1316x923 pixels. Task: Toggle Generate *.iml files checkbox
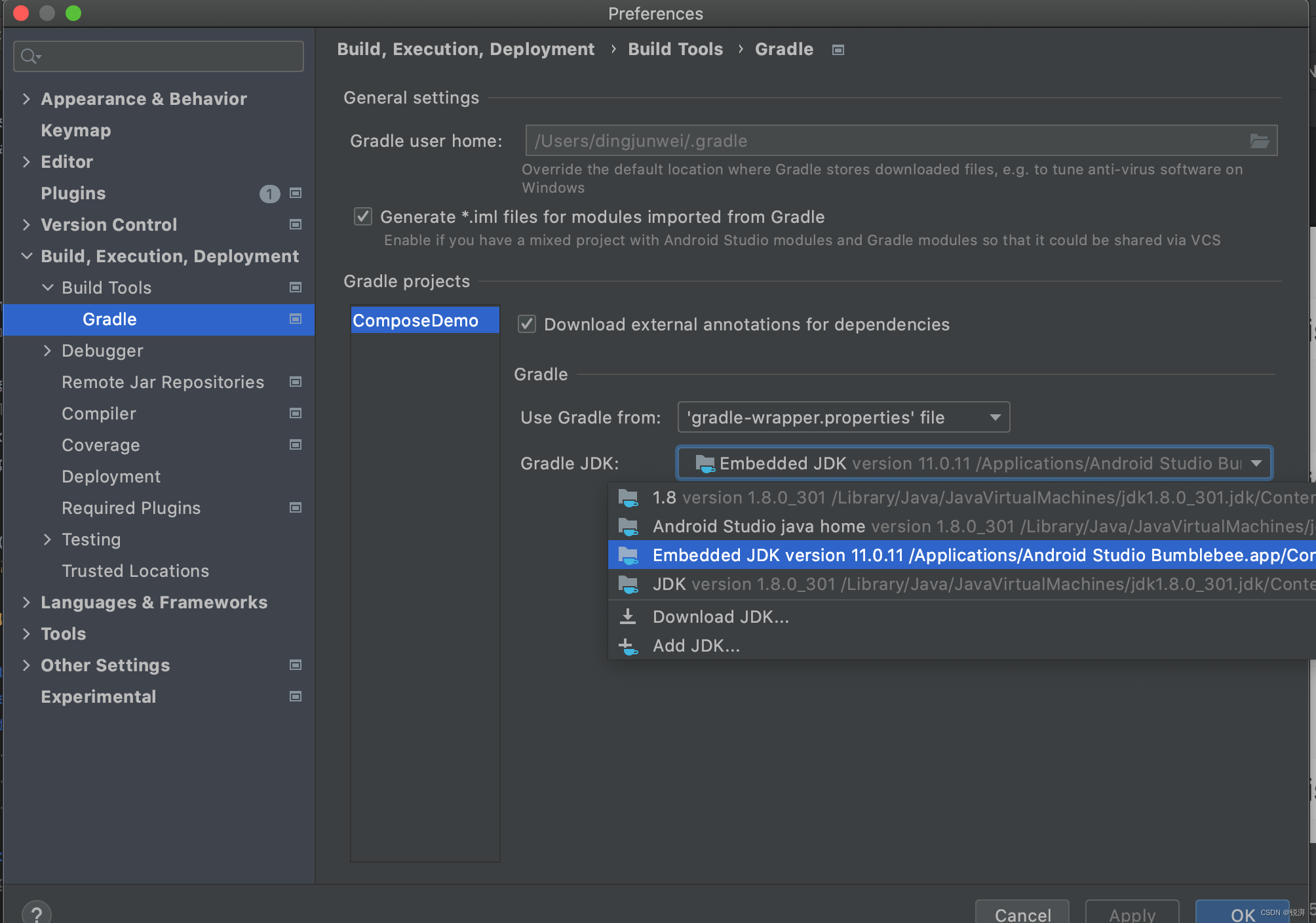click(363, 217)
